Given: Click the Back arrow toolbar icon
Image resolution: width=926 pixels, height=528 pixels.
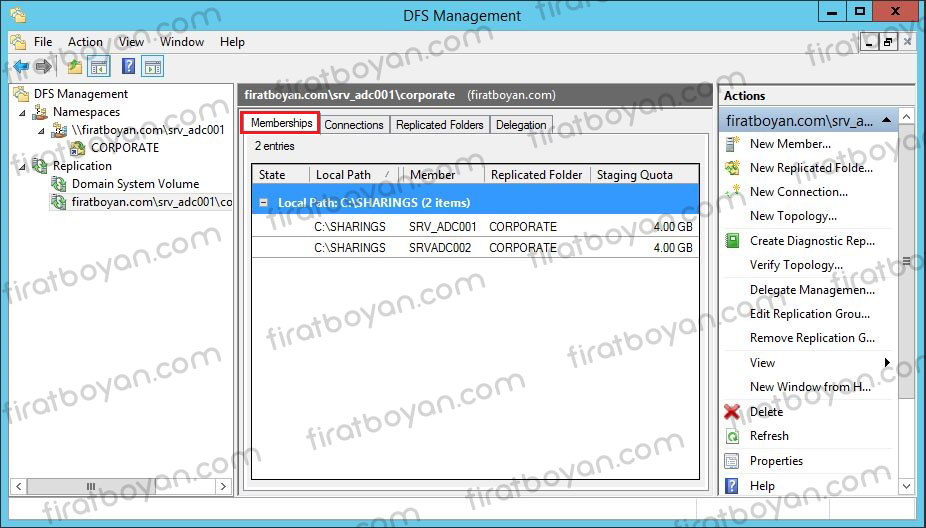Looking at the screenshot, I should 21,67.
